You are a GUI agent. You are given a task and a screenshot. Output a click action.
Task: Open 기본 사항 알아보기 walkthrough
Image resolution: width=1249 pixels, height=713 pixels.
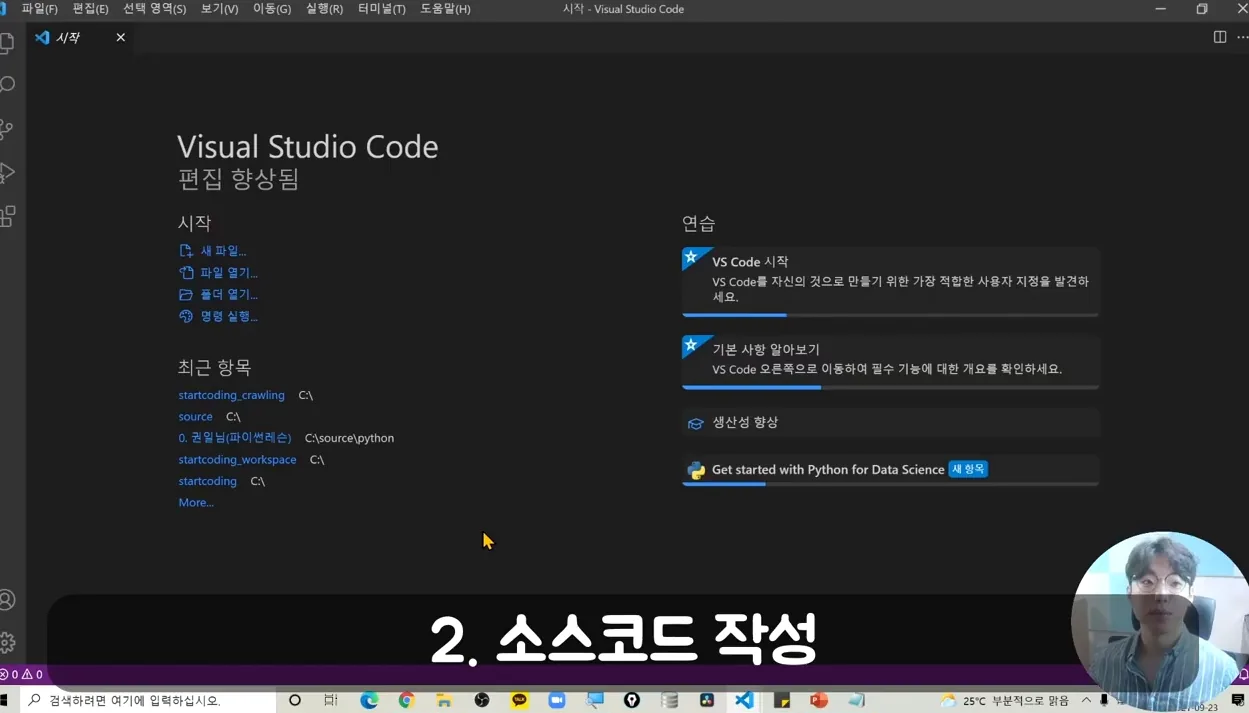[x=890, y=361]
